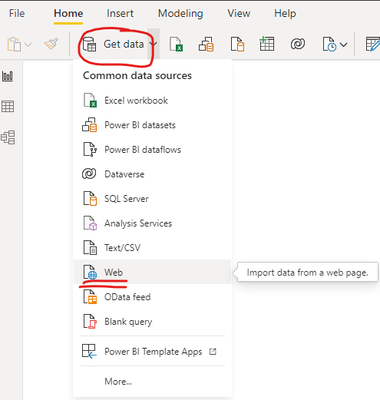Viewport: 380px width, 400px height.
Task: Open the Modeling tab
Action: pos(180,13)
